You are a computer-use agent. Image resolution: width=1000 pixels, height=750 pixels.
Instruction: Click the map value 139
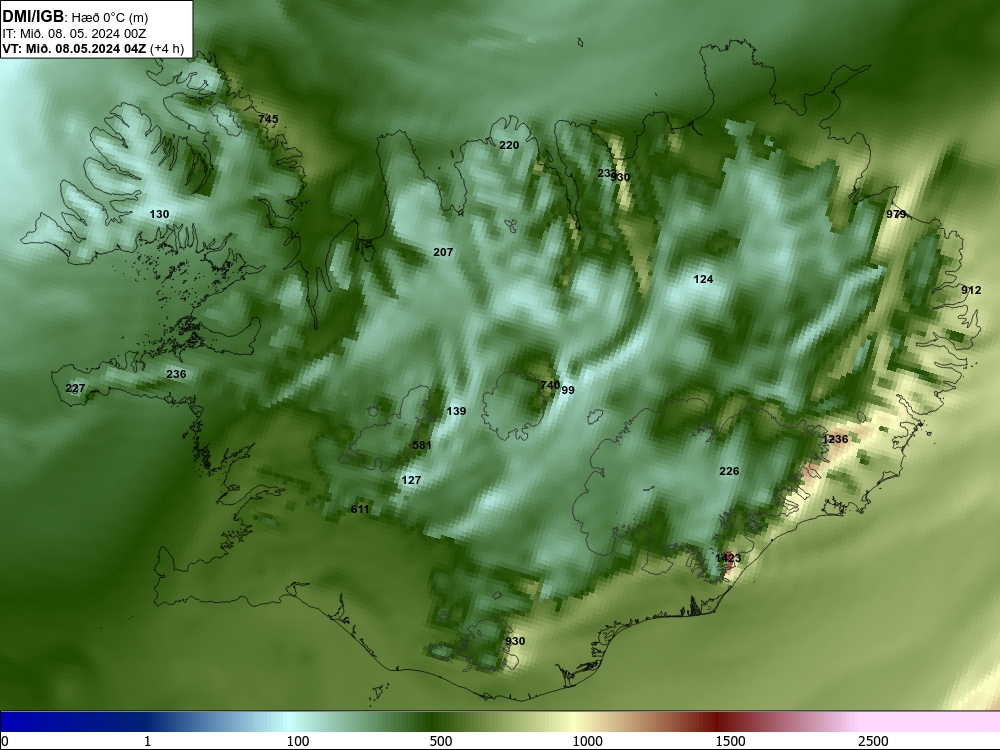[x=456, y=411]
